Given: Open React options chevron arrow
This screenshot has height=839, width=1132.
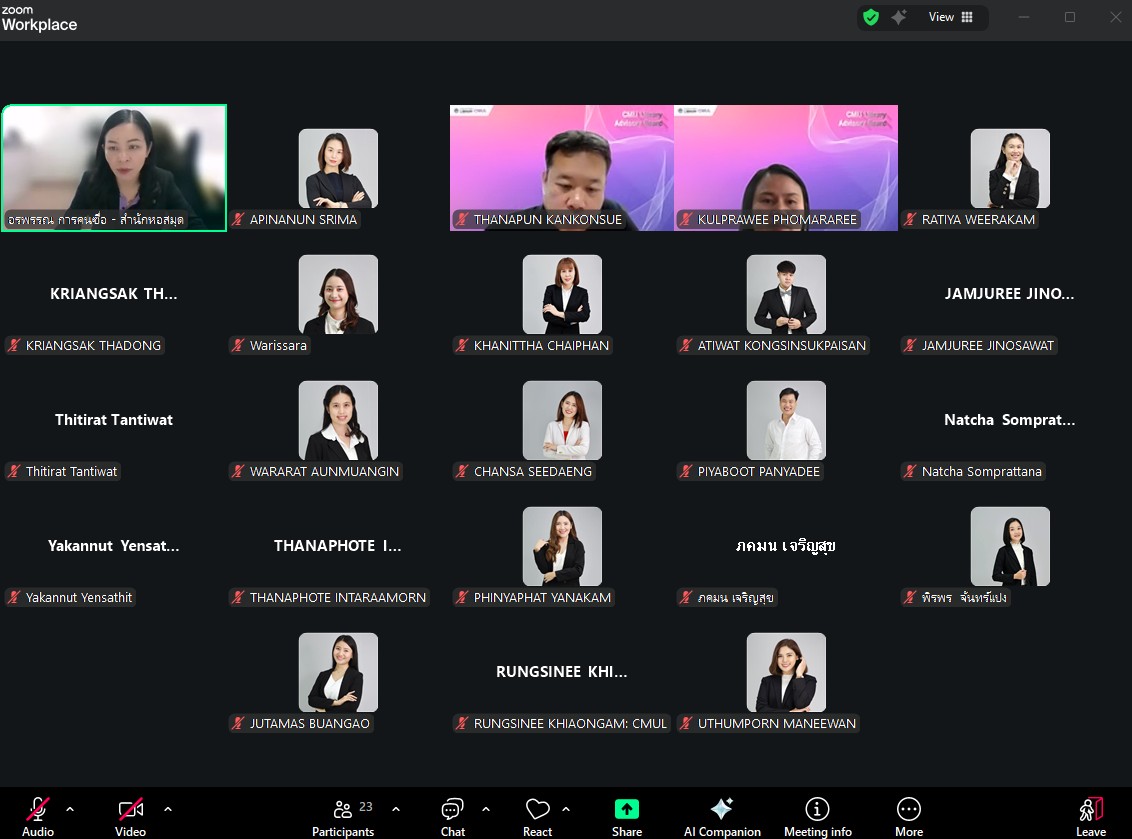Looking at the screenshot, I should pyautogui.click(x=566, y=808).
